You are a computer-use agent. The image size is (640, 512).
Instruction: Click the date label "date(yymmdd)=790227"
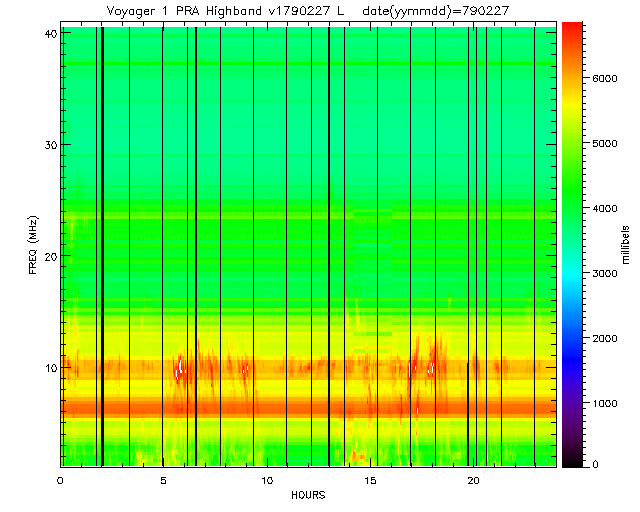coord(436,11)
